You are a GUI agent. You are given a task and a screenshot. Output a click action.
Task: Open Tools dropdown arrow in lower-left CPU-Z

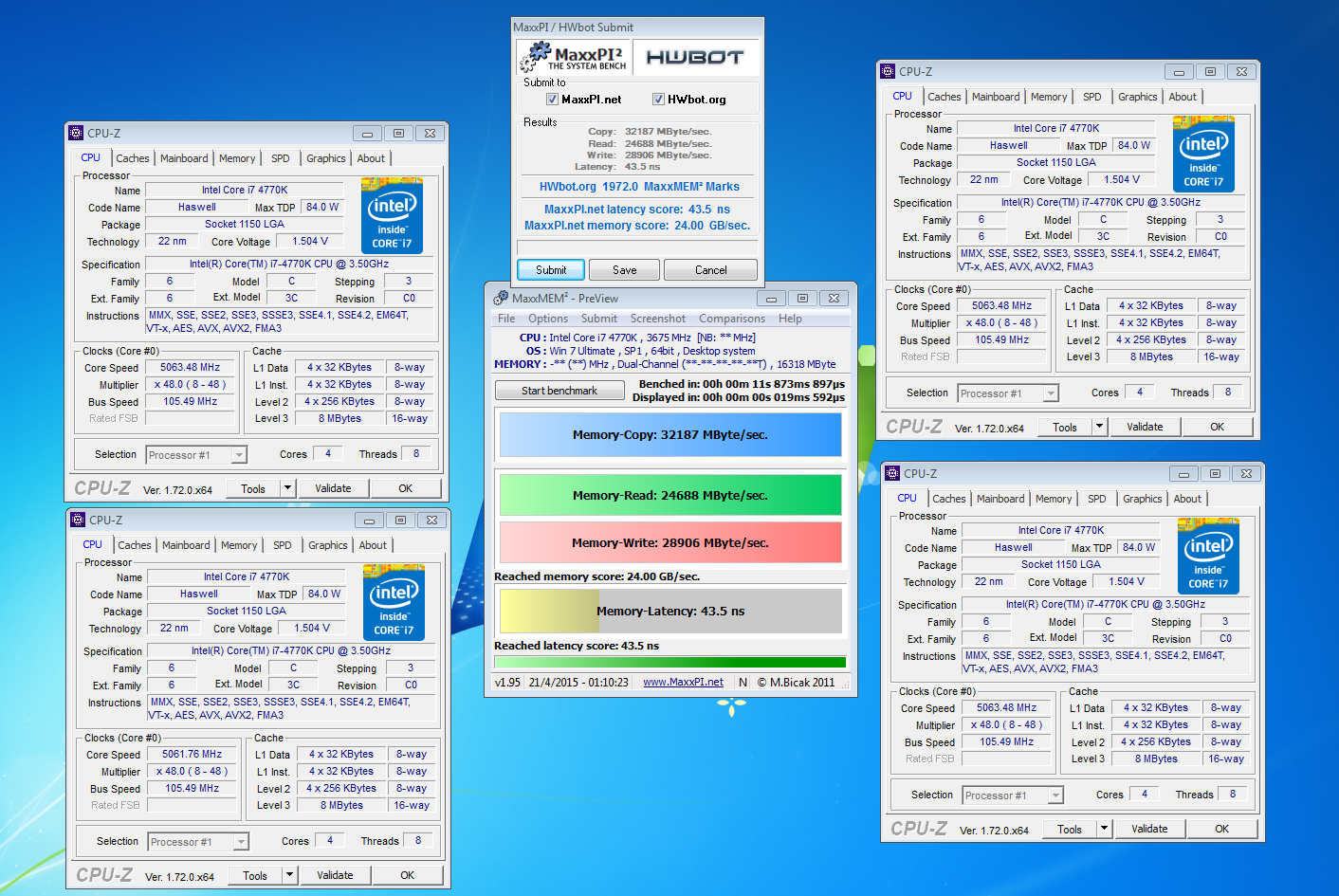point(289,875)
